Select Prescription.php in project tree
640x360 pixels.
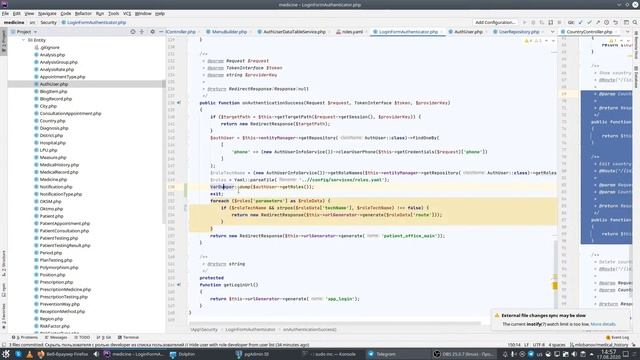(56, 282)
